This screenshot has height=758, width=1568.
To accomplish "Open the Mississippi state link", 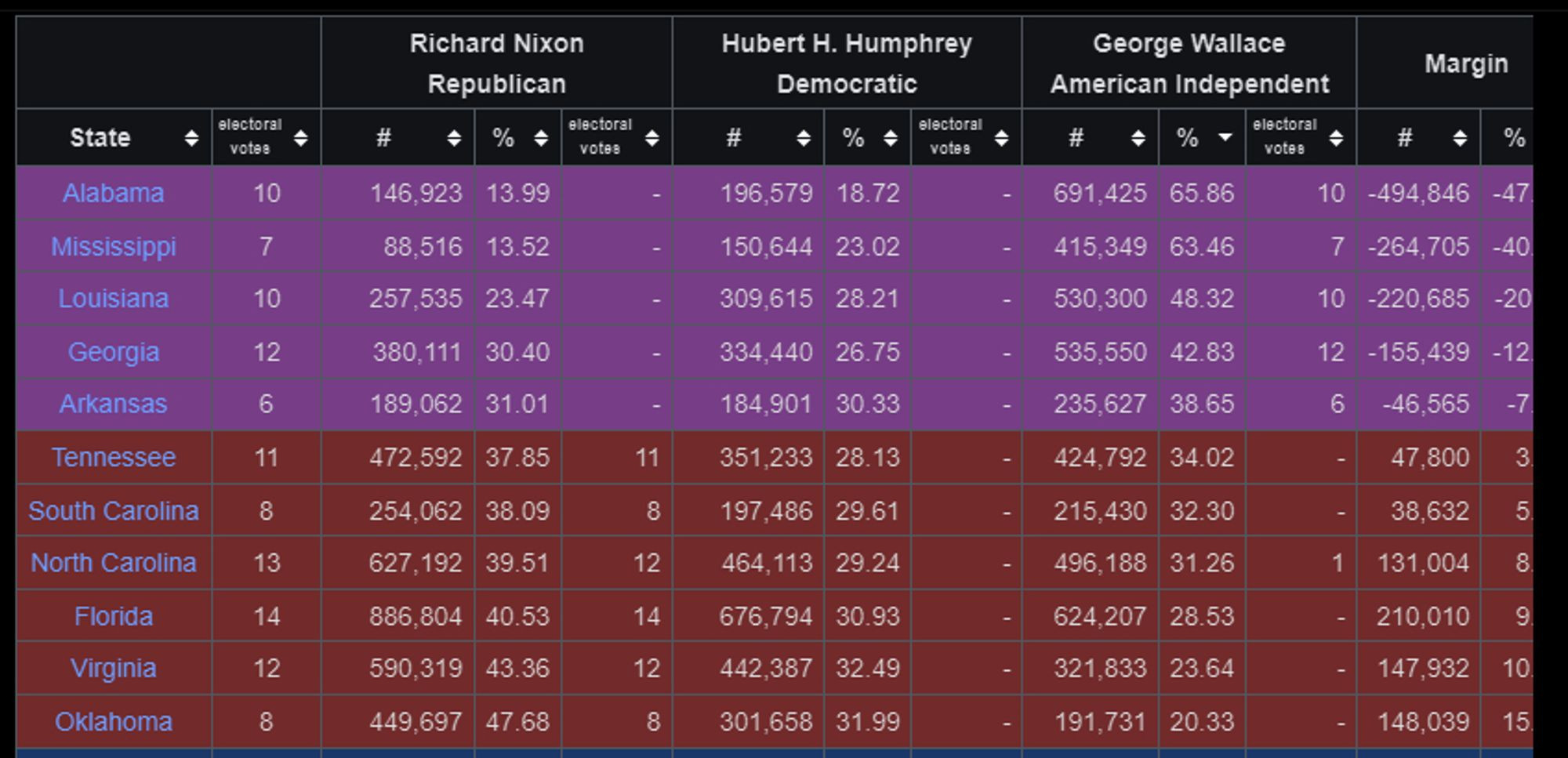I will (114, 246).
